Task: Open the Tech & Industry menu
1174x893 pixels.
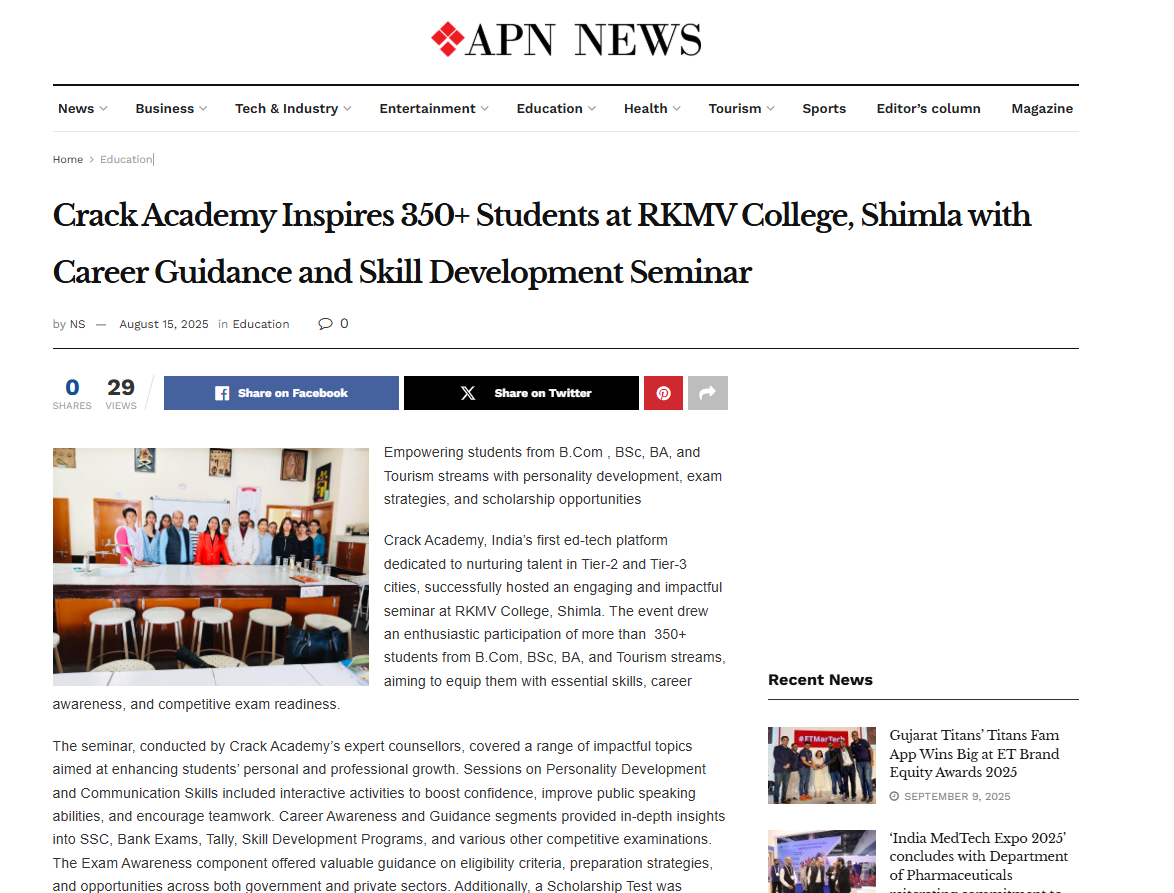Action: click(x=287, y=109)
